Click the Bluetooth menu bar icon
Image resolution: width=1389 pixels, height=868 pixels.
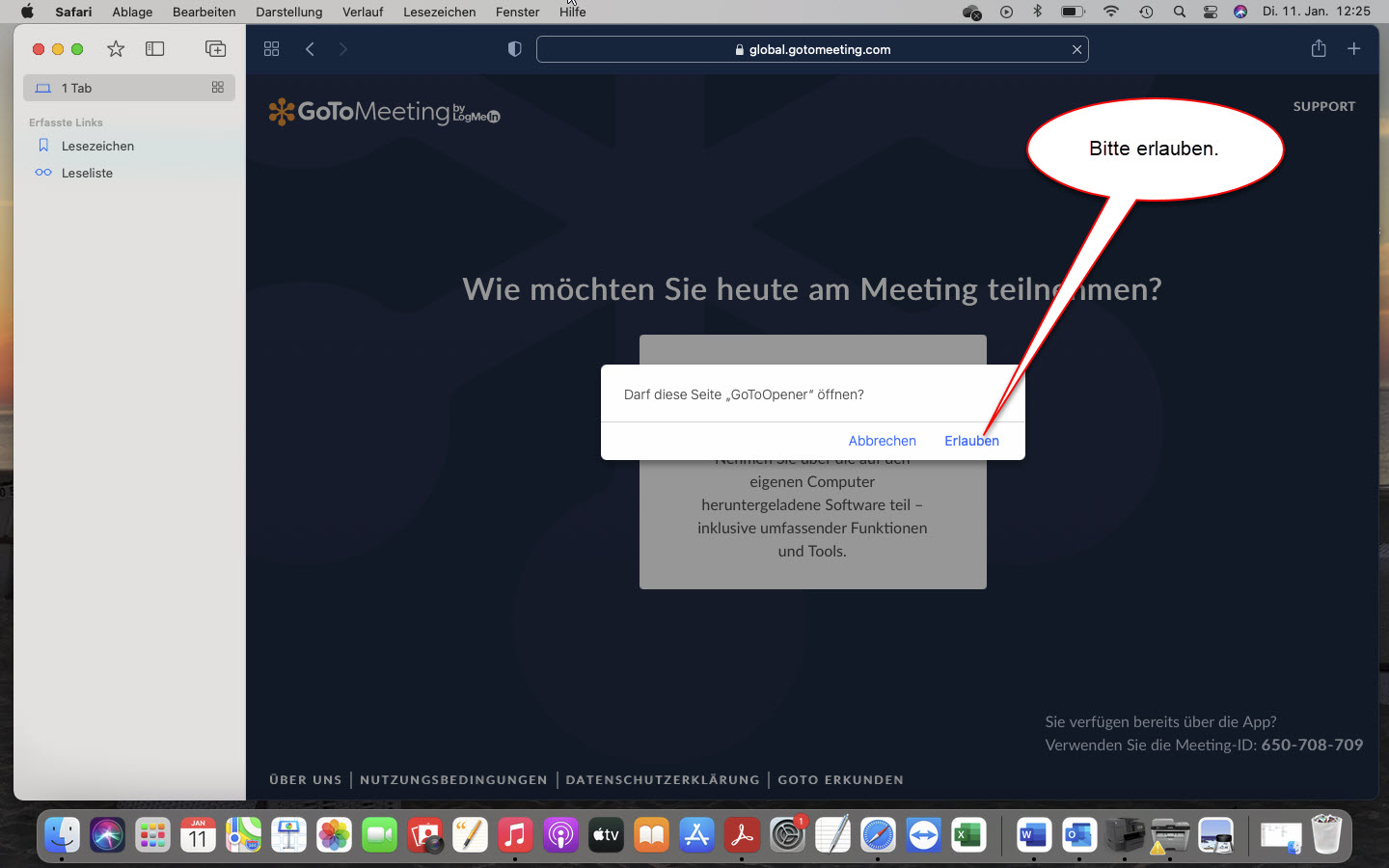point(1038,12)
